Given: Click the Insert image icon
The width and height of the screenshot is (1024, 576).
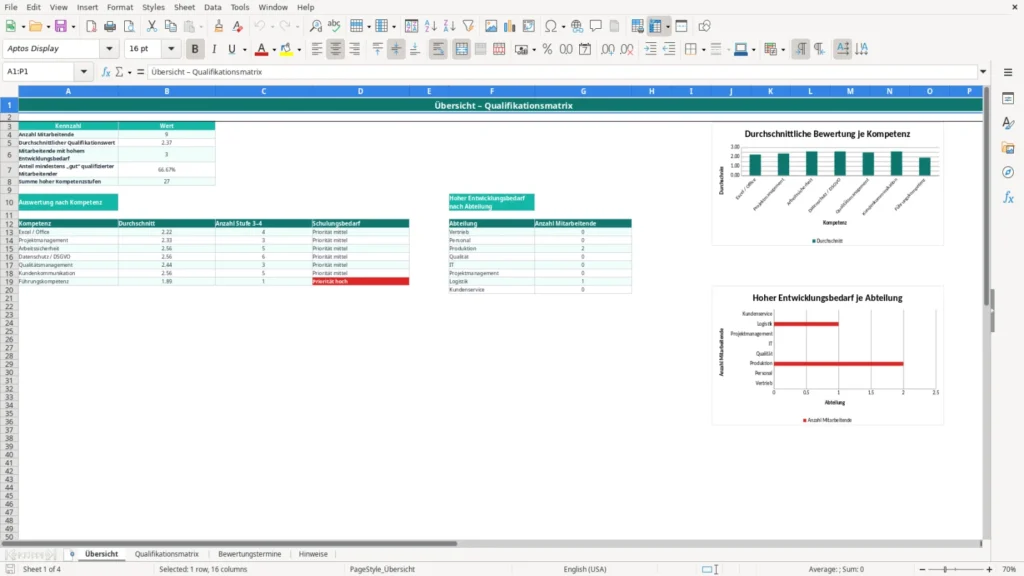Looking at the screenshot, I should point(491,26).
